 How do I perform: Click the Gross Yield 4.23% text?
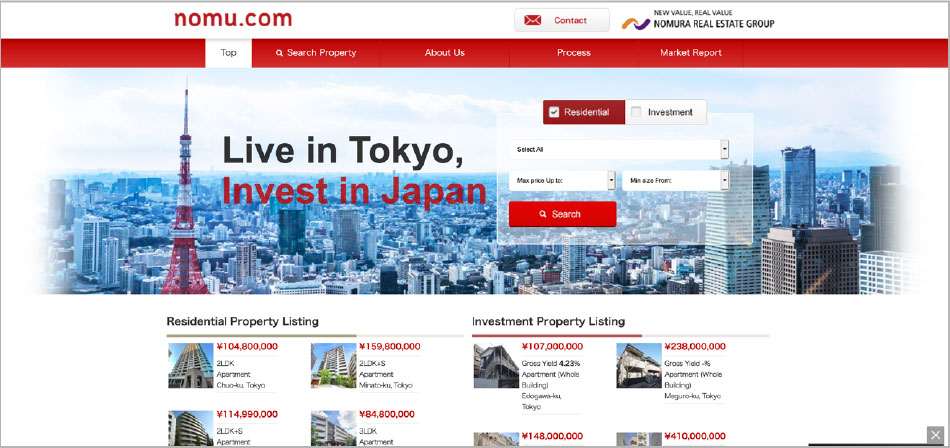[x=551, y=364]
